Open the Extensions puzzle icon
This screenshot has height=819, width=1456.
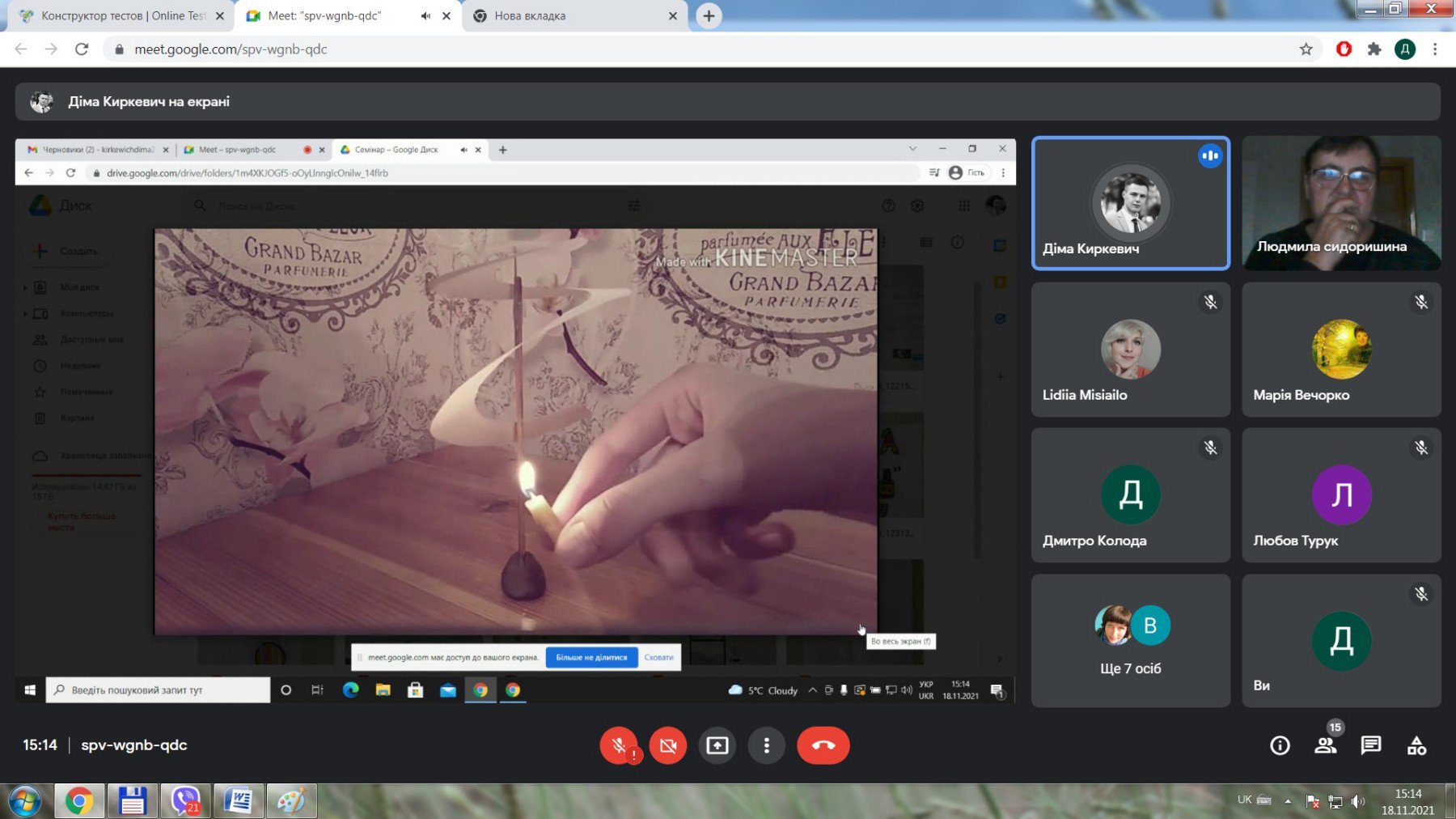coord(1373,49)
